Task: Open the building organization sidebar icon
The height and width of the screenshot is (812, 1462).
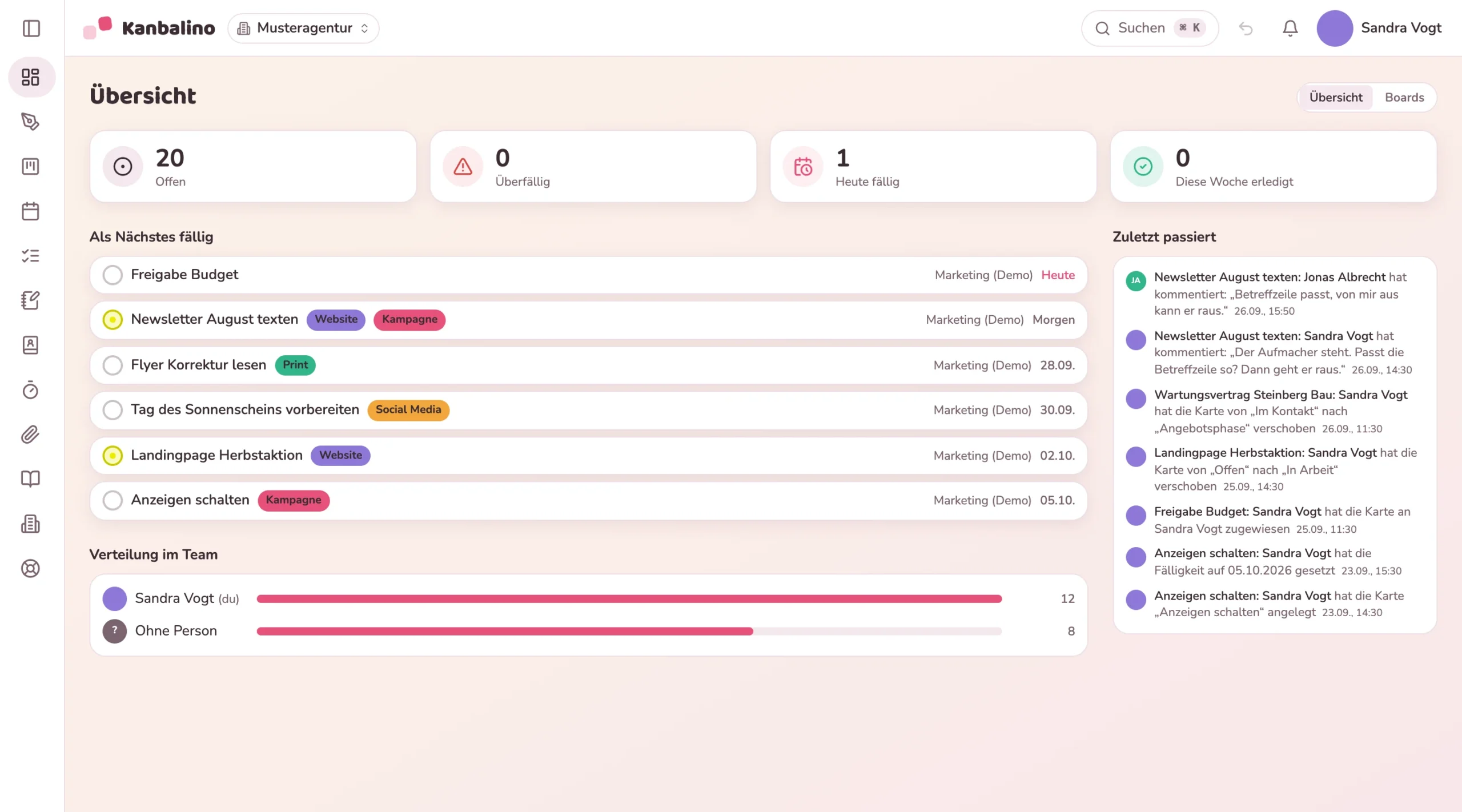Action: click(30, 524)
